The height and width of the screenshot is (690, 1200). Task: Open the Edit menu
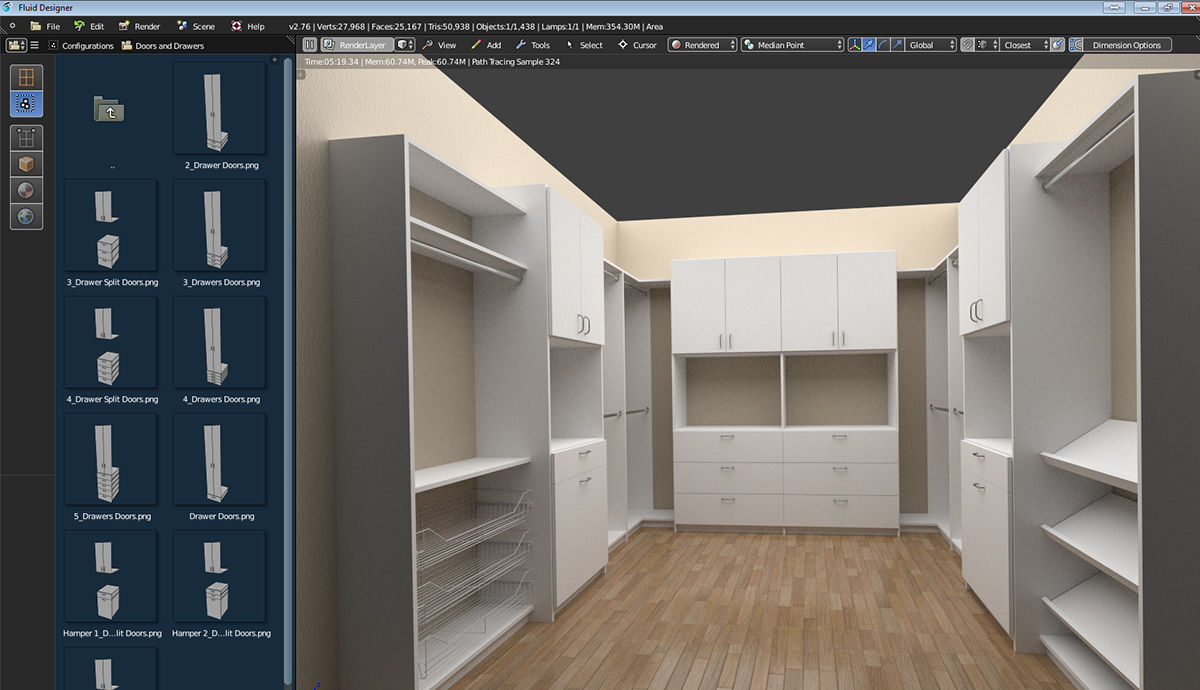click(x=89, y=26)
